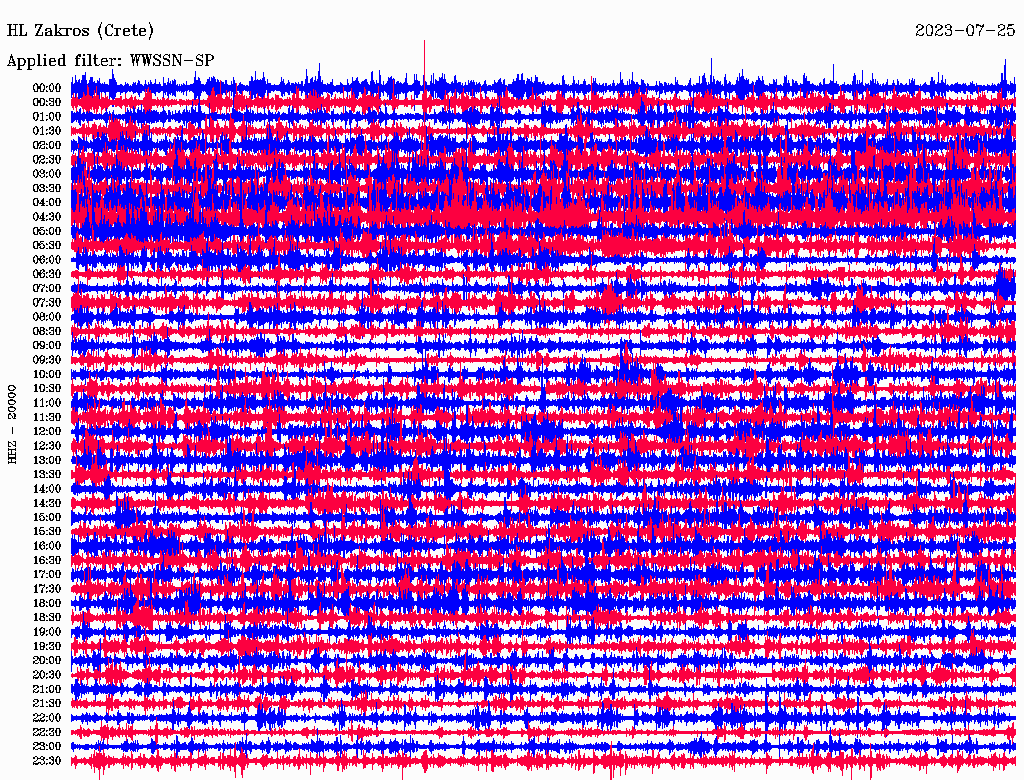Select the 22:00 time label
This screenshot has height=780, width=1024.
click(47, 717)
